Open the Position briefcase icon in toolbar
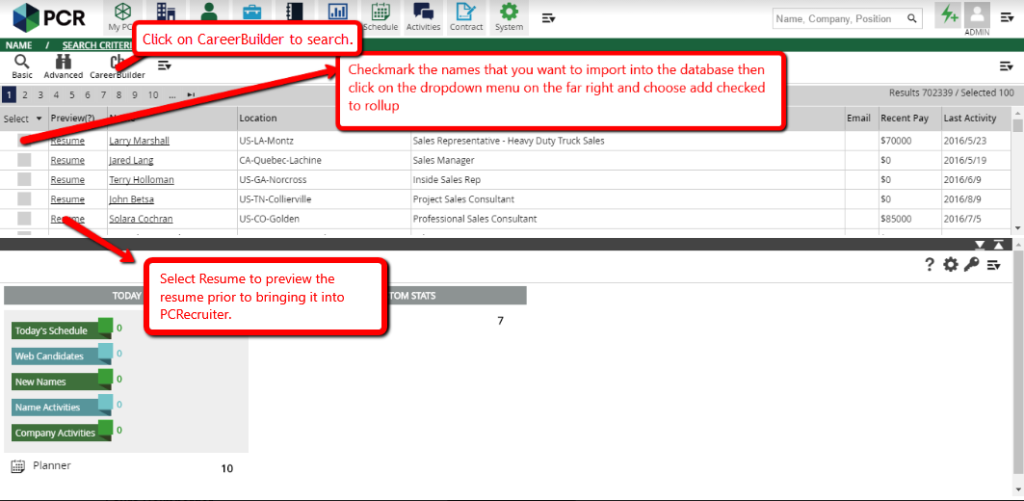 [252, 10]
